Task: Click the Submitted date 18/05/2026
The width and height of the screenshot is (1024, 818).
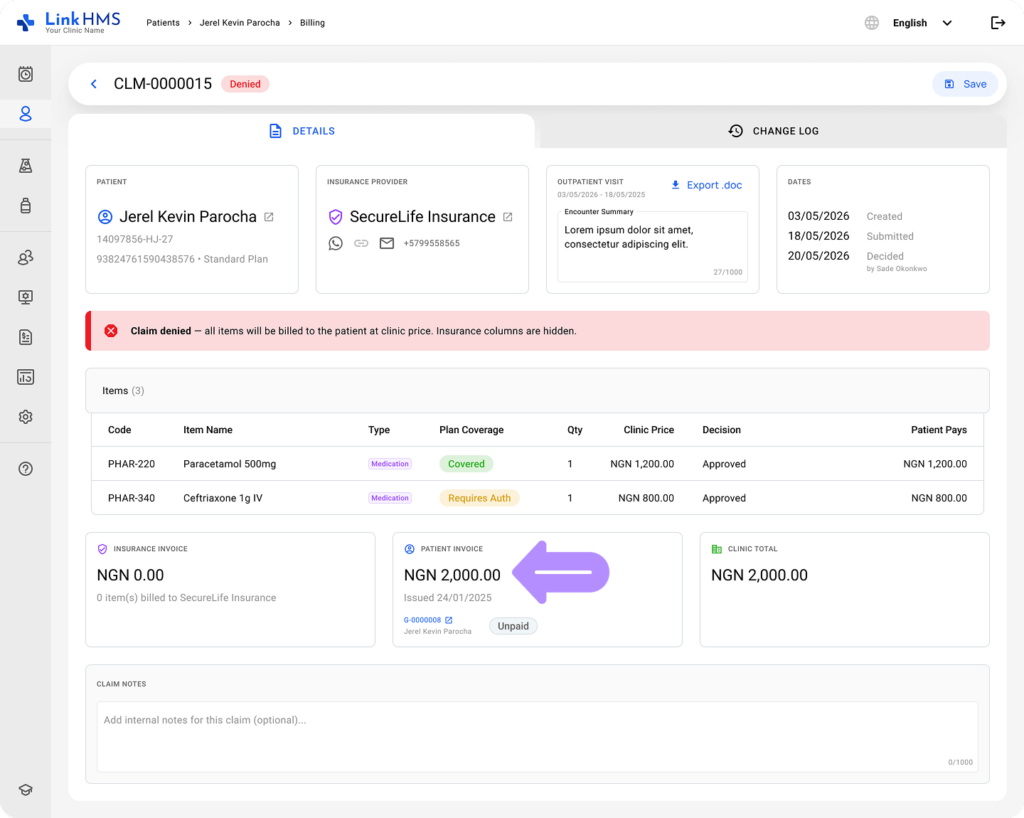Action: [818, 236]
